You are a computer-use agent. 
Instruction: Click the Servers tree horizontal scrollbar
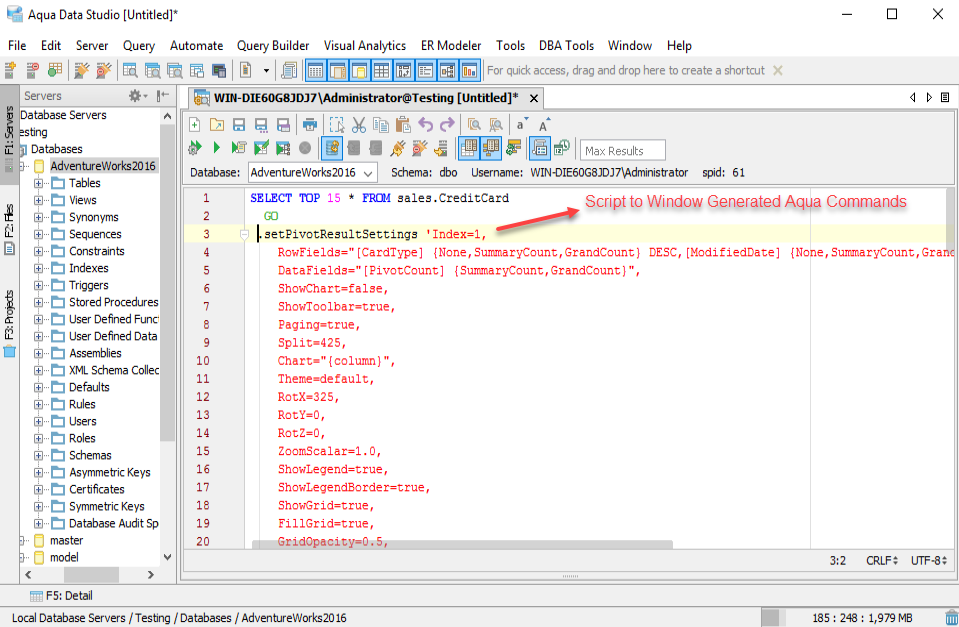pyautogui.click(x=91, y=574)
